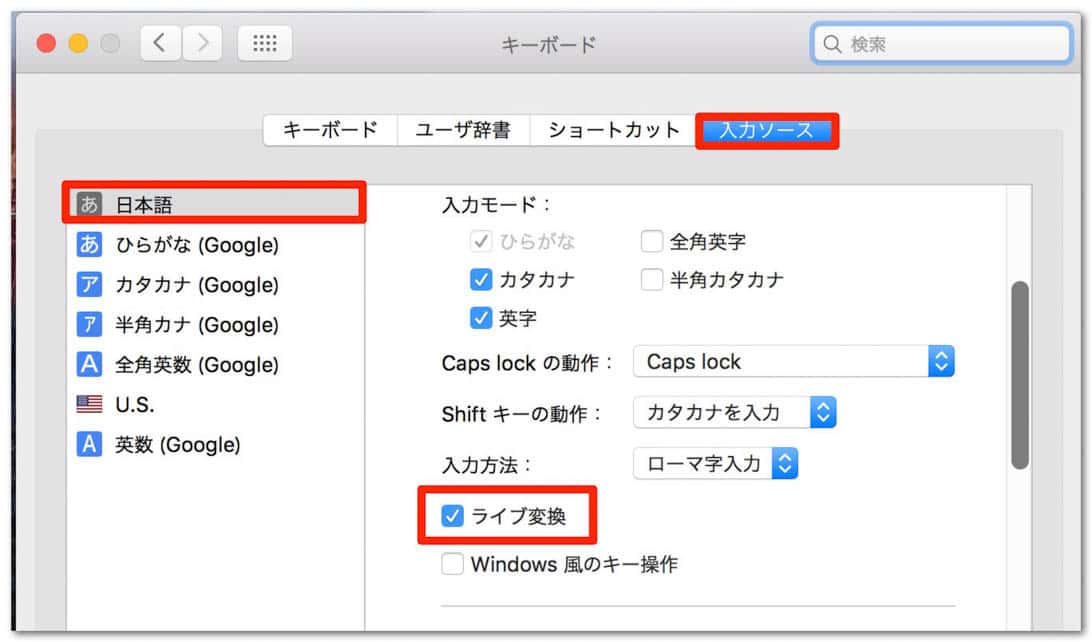Click the settings pane vertical scrollbar

coord(1020,375)
